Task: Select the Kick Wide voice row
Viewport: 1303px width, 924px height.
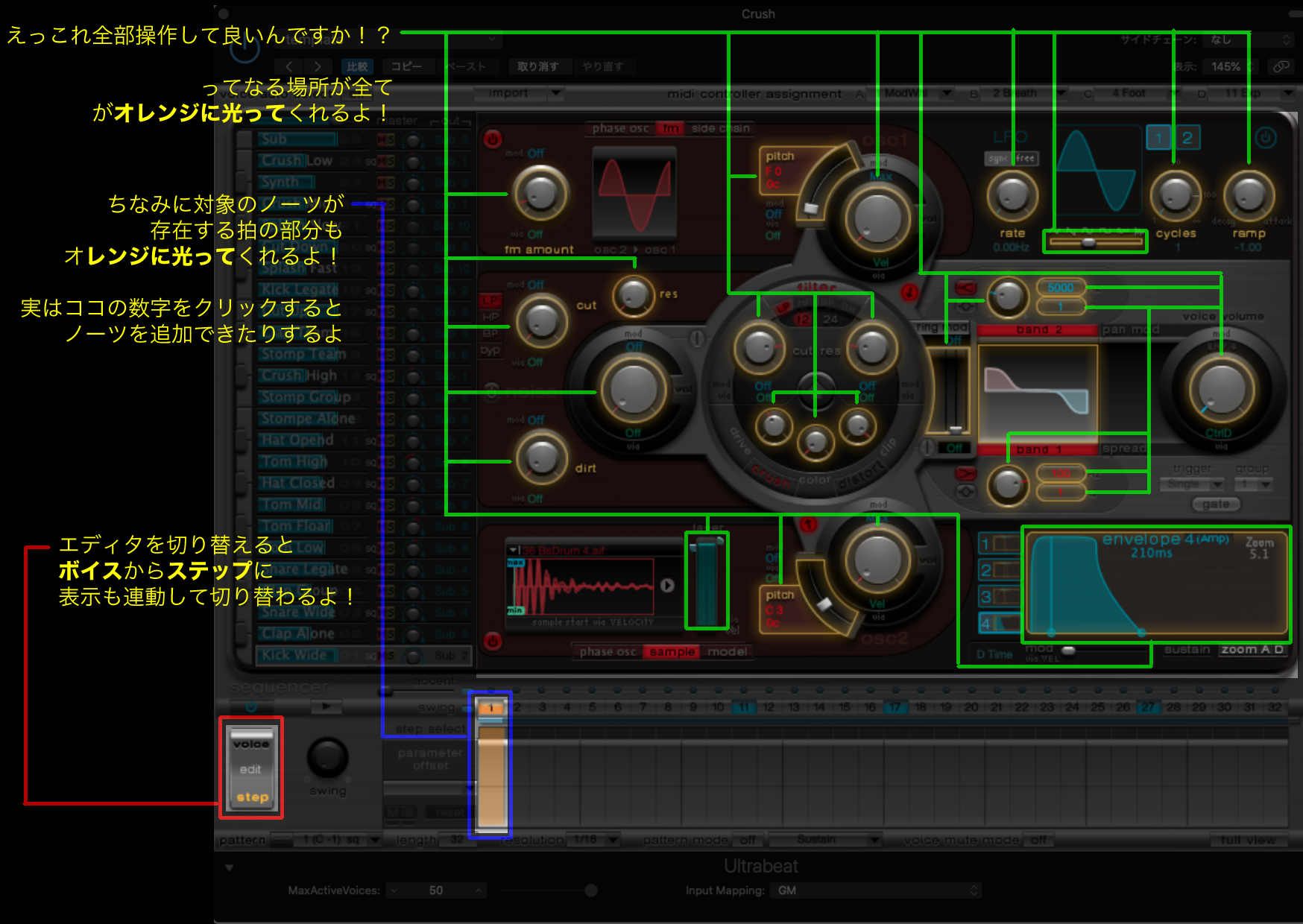Action: point(364,655)
